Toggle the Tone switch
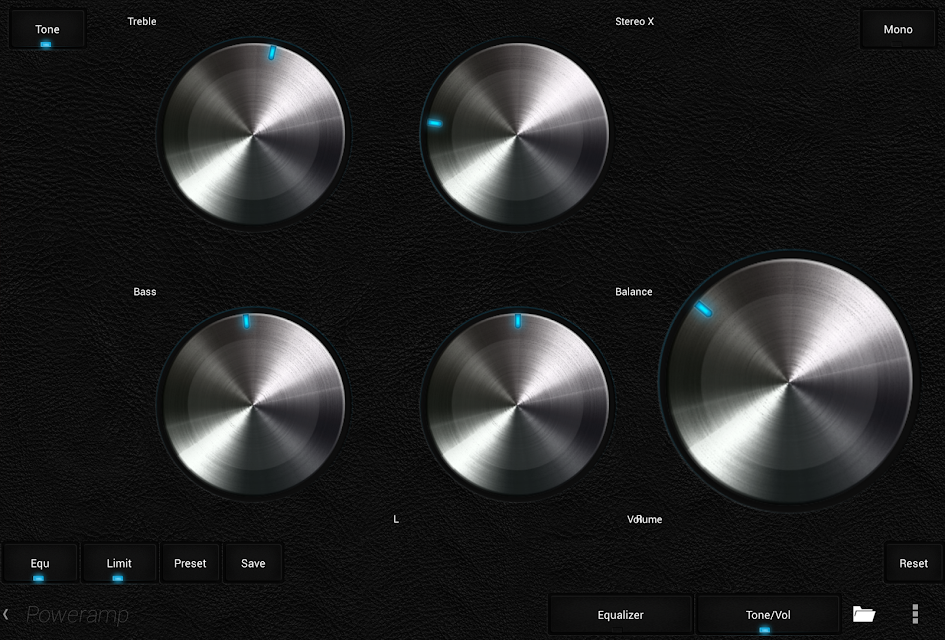The image size is (945, 640). point(47,29)
